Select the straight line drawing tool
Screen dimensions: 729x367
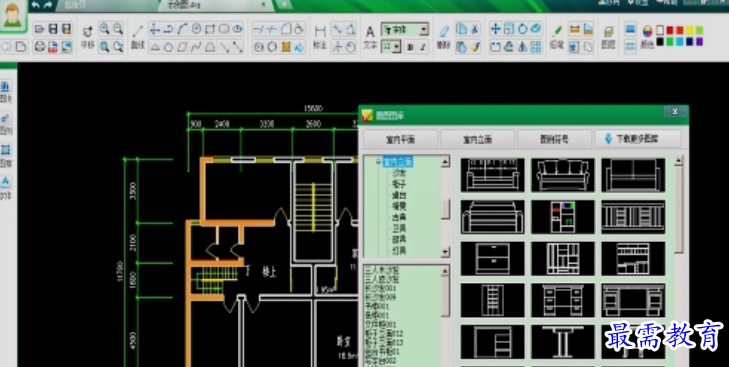[137, 32]
